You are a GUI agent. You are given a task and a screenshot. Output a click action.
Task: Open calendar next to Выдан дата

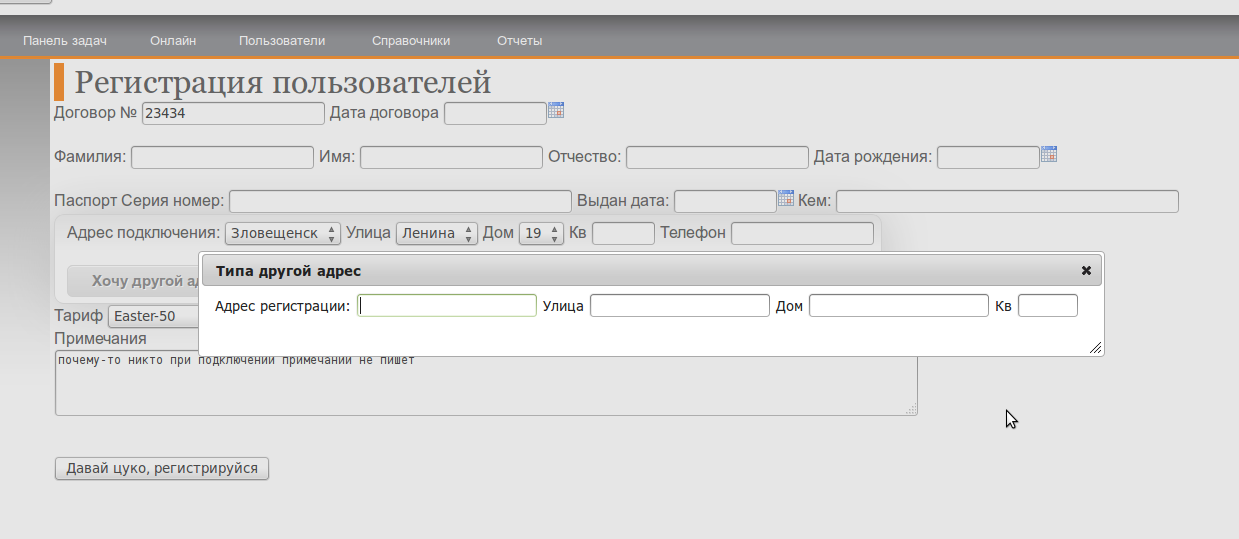pyautogui.click(x=786, y=198)
